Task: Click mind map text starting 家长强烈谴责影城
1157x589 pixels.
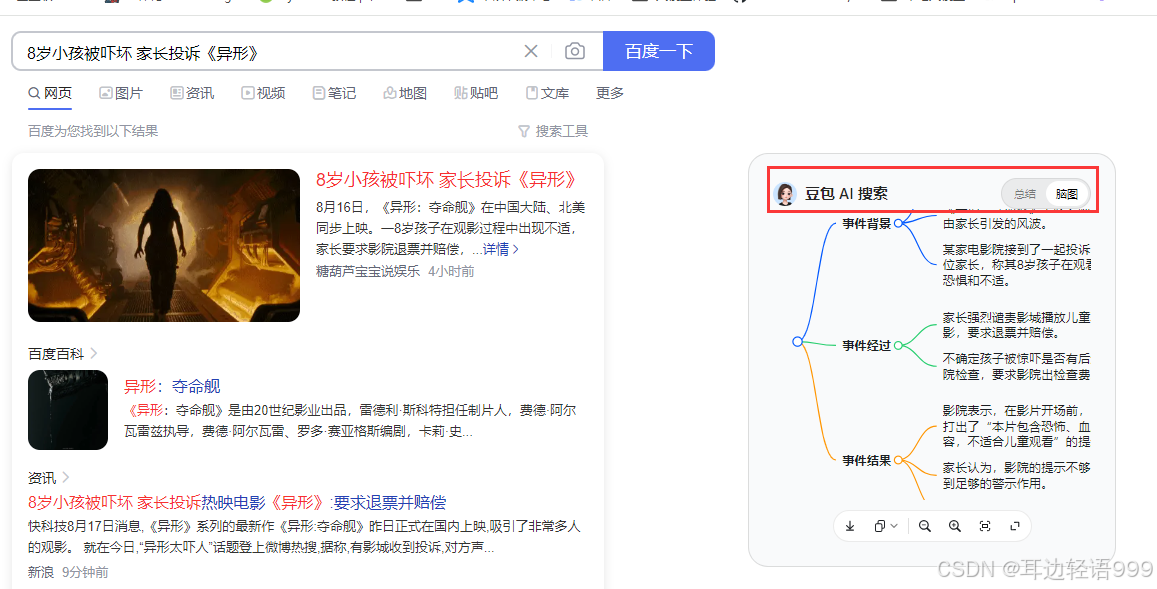Action: click(x=1017, y=325)
